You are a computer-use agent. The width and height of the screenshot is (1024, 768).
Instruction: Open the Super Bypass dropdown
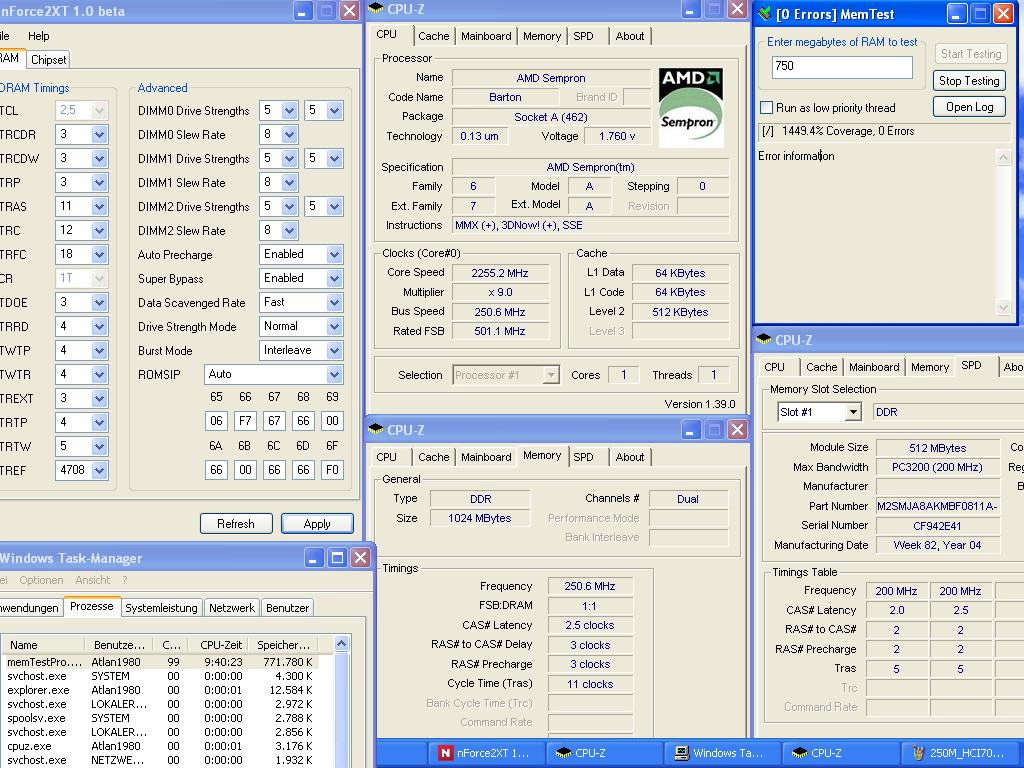pos(334,279)
